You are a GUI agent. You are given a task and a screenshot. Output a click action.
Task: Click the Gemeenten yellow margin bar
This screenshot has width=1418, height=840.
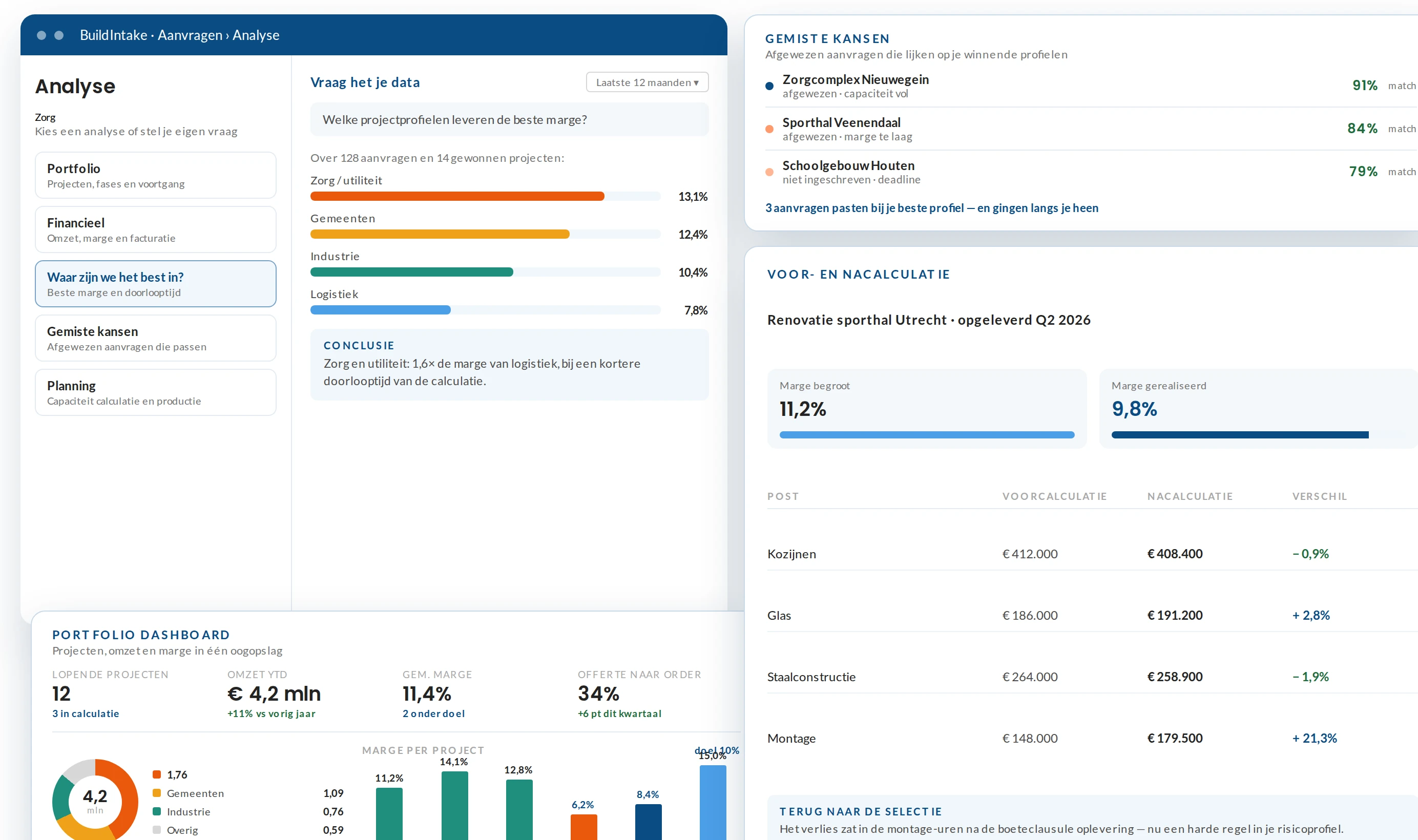(440, 235)
